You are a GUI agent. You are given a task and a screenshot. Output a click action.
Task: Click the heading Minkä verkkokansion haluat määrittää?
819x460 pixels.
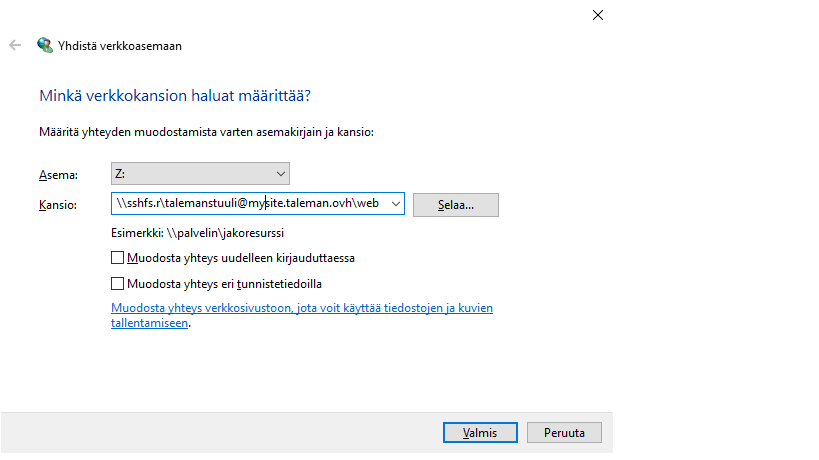[x=175, y=96]
